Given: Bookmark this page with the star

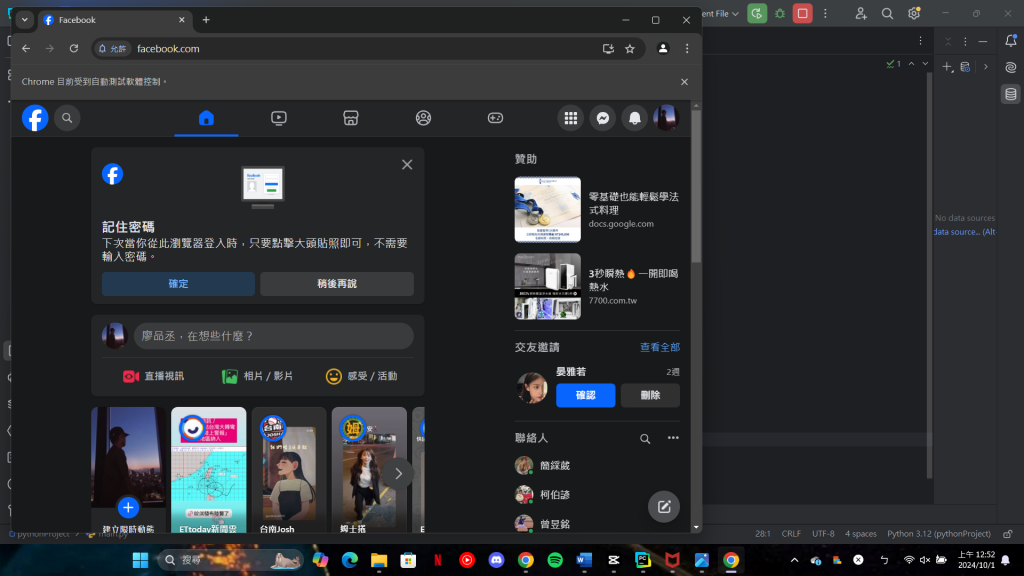Looking at the screenshot, I should (x=630, y=49).
